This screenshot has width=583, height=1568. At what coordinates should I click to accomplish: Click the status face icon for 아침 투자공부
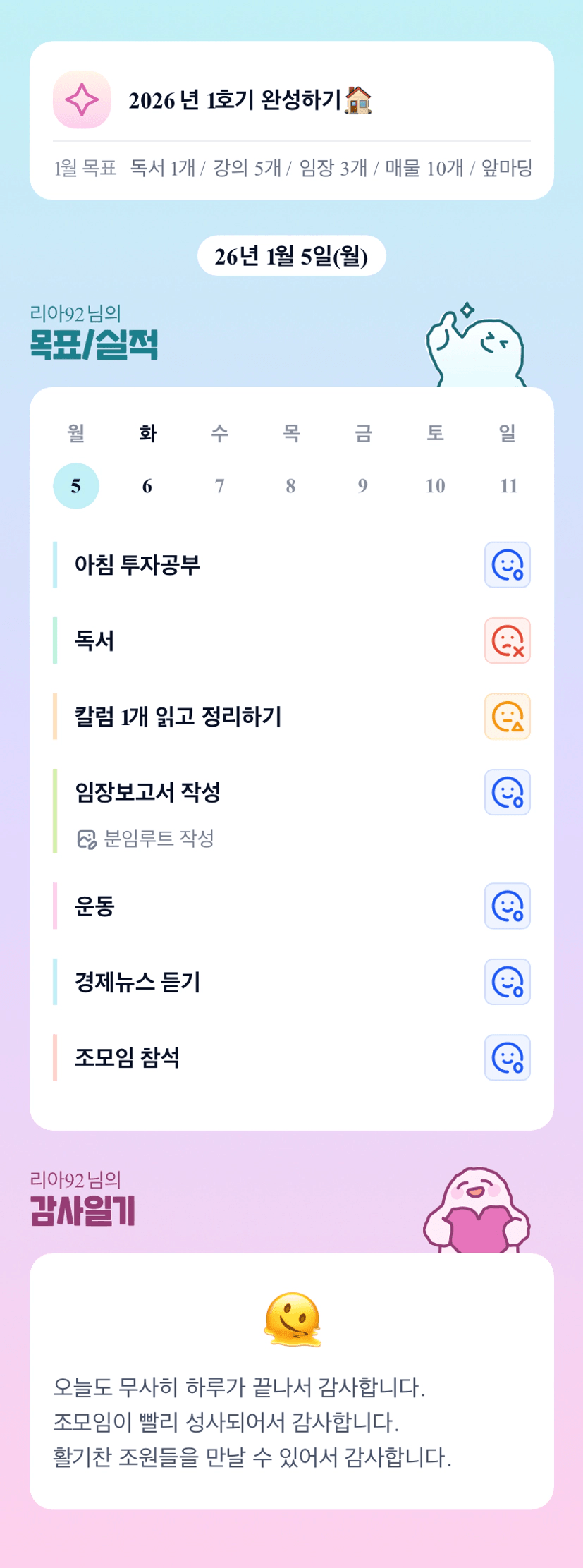tap(507, 565)
